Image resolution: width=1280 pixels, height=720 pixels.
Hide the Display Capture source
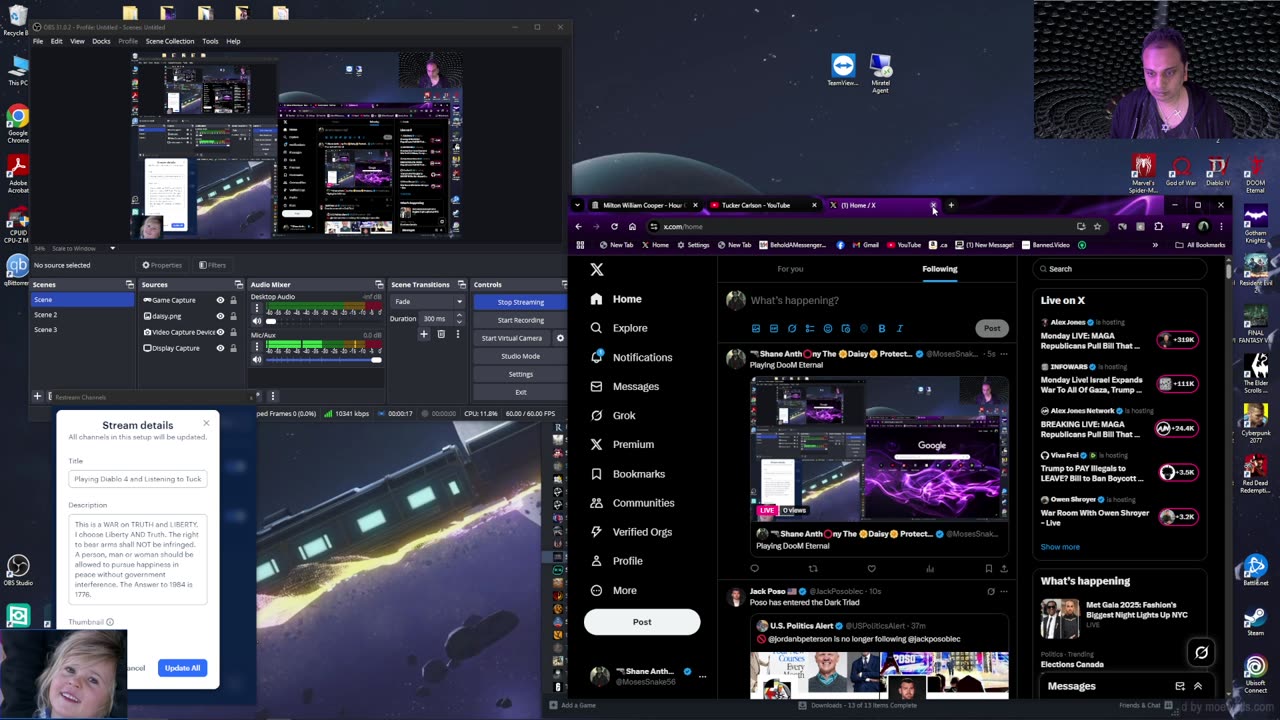click(220, 348)
